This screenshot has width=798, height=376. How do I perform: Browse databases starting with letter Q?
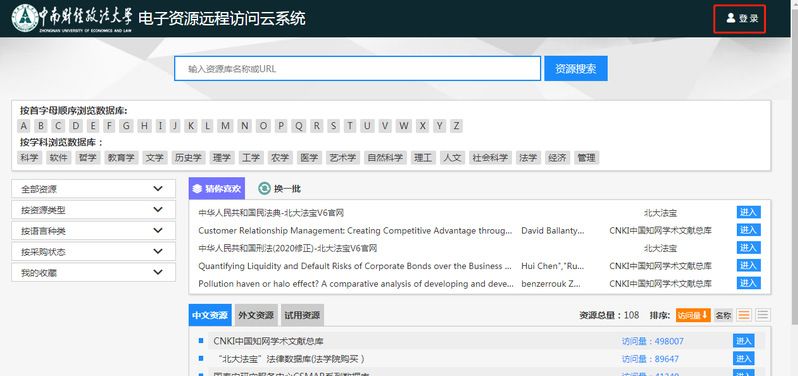point(298,126)
